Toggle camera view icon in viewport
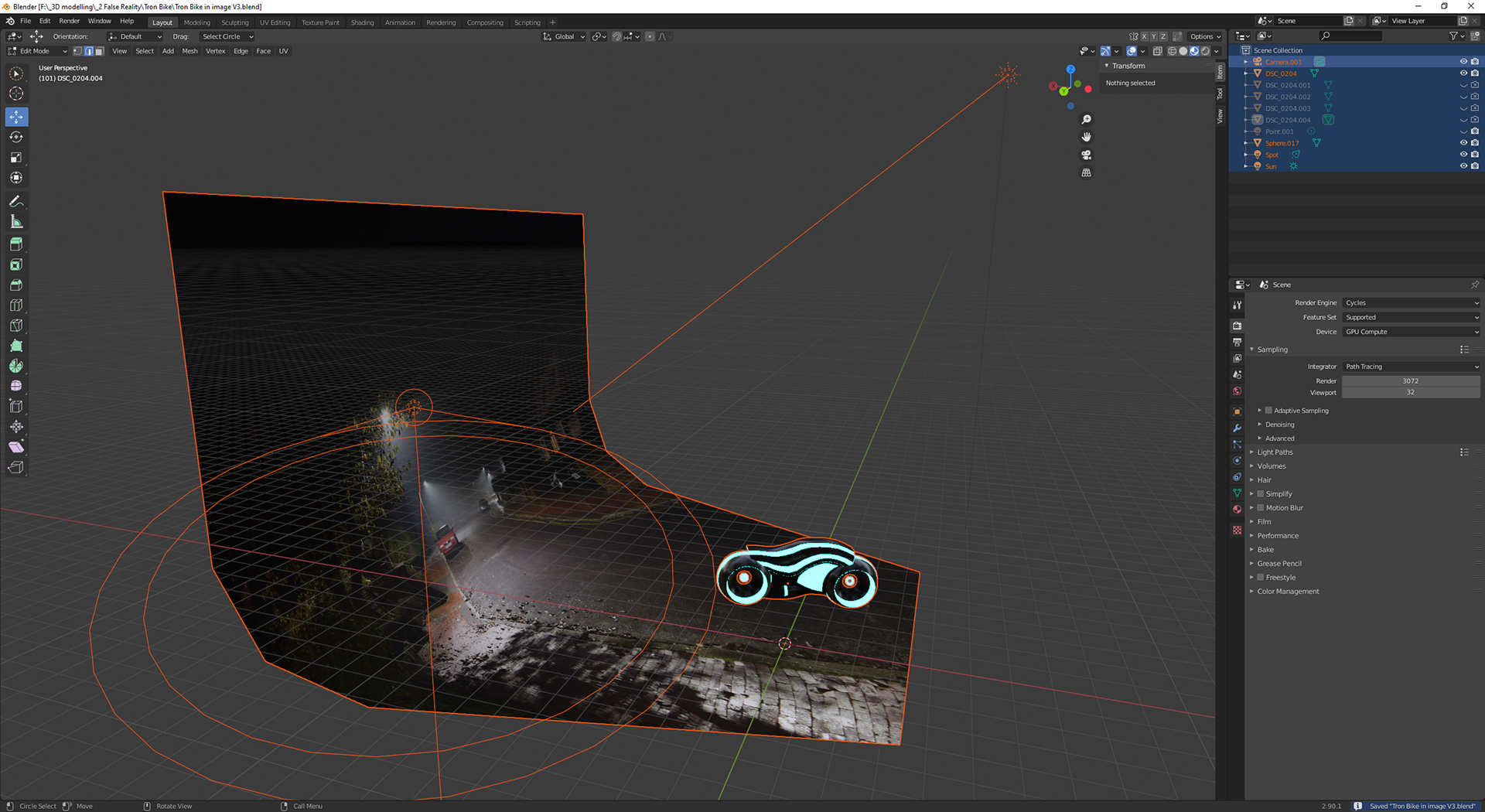Screen dimensions: 1485x812 (x=1086, y=155)
